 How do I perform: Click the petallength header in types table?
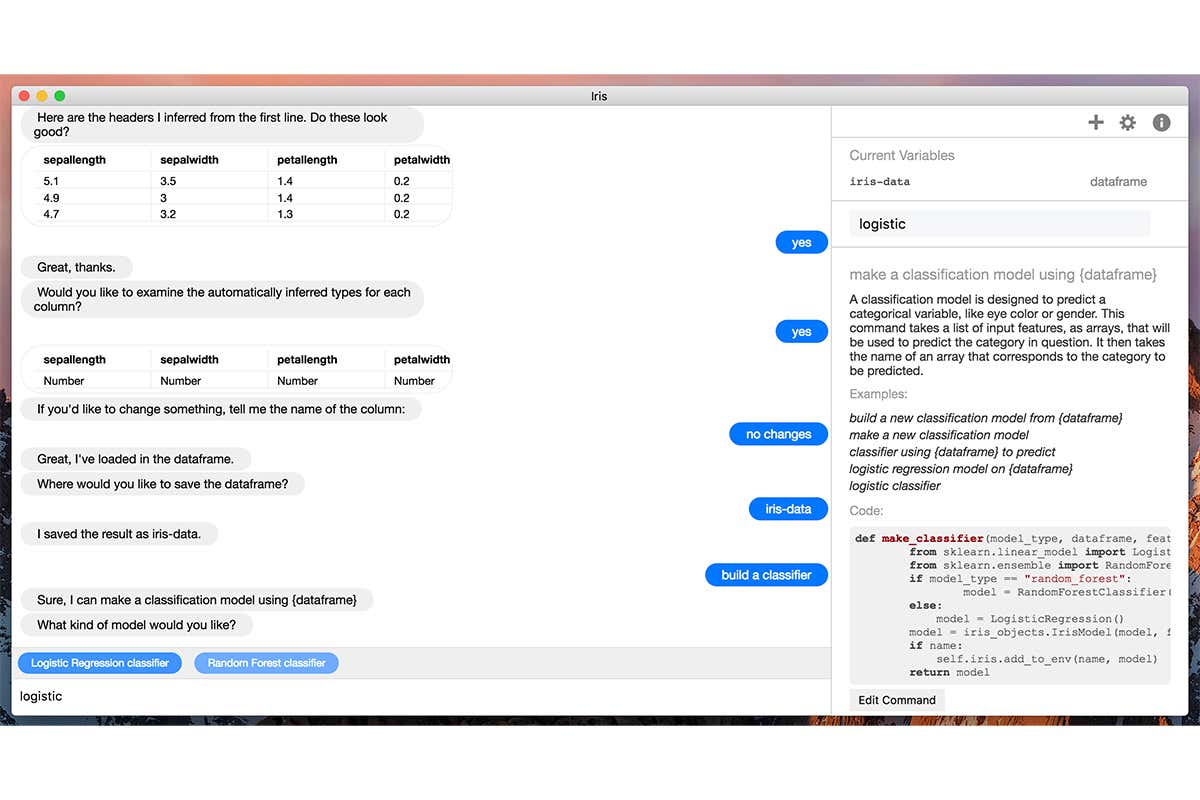point(307,360)
